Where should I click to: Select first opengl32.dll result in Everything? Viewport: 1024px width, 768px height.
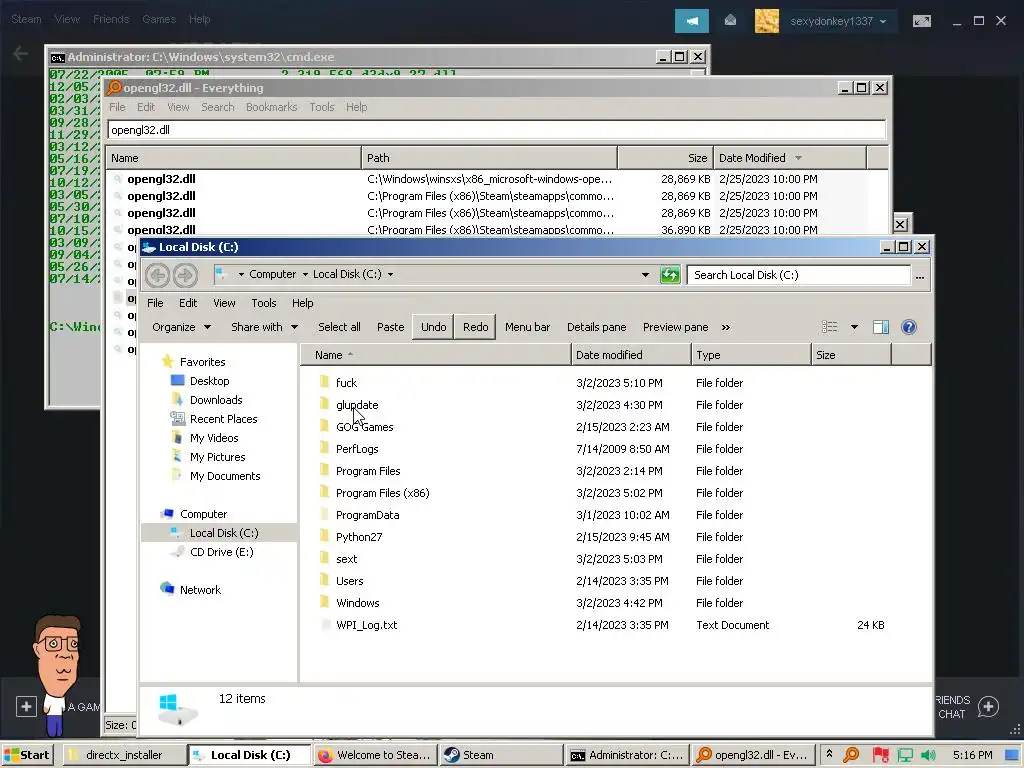click(x=161, y=179)
